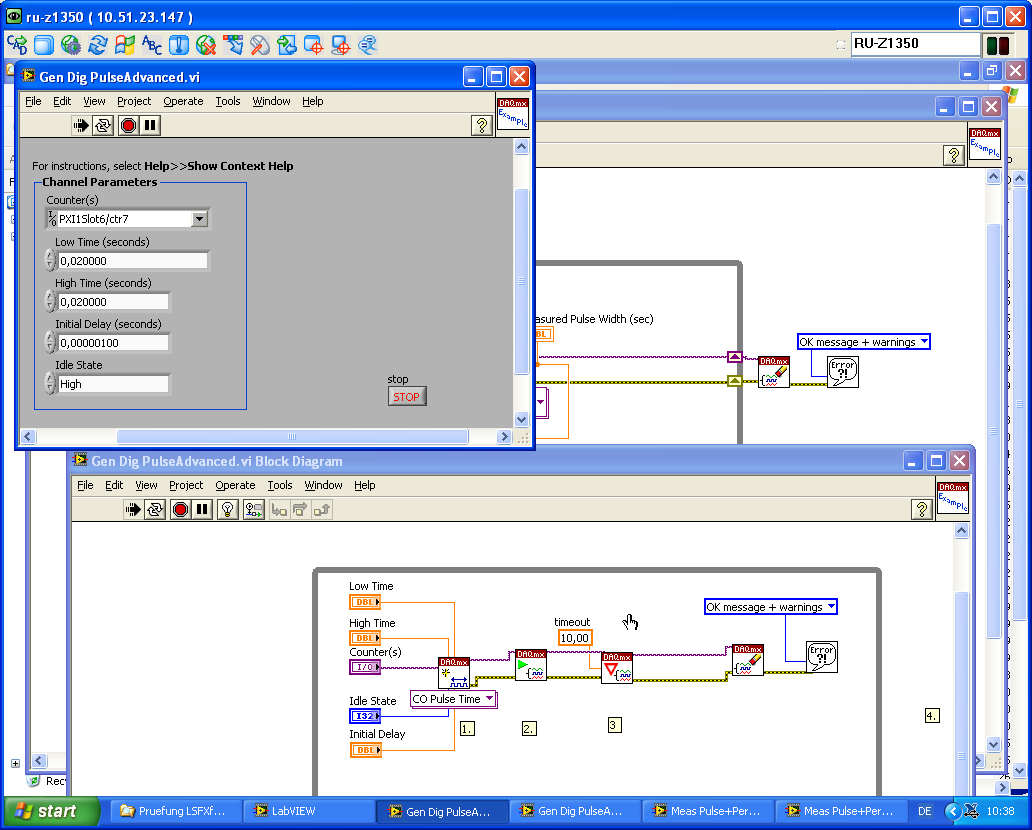Open Window menu in Block Diagram window
The height and width of the screenshot is (830, 1032).
[x=323, y=485]
